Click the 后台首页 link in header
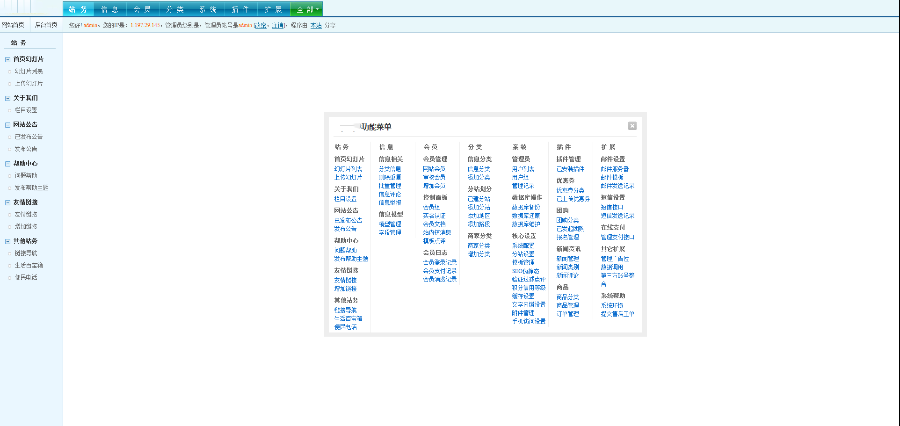The width and height of the screenshot is (900, 426). point(46,25)
